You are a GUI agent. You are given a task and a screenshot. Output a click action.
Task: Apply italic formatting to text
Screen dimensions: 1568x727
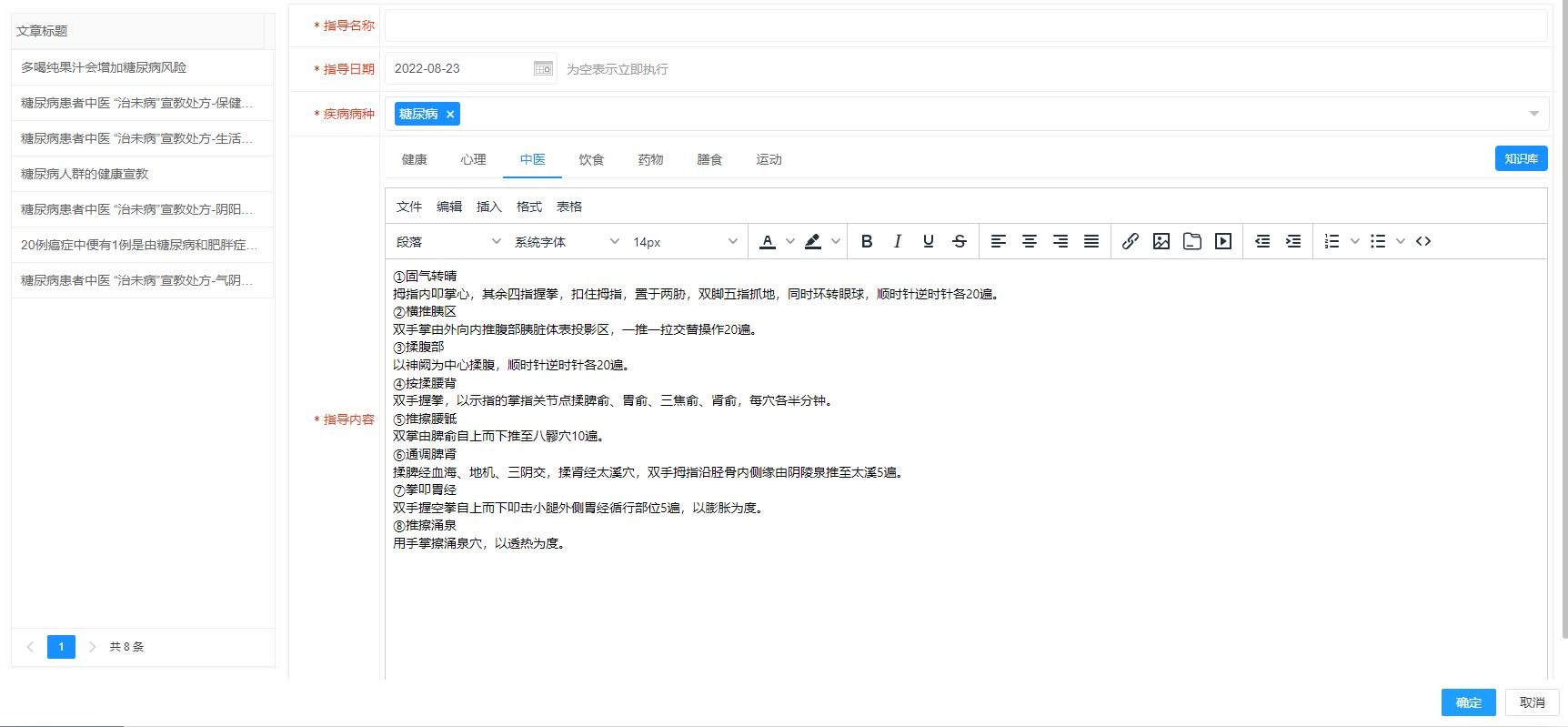point(898,241)
